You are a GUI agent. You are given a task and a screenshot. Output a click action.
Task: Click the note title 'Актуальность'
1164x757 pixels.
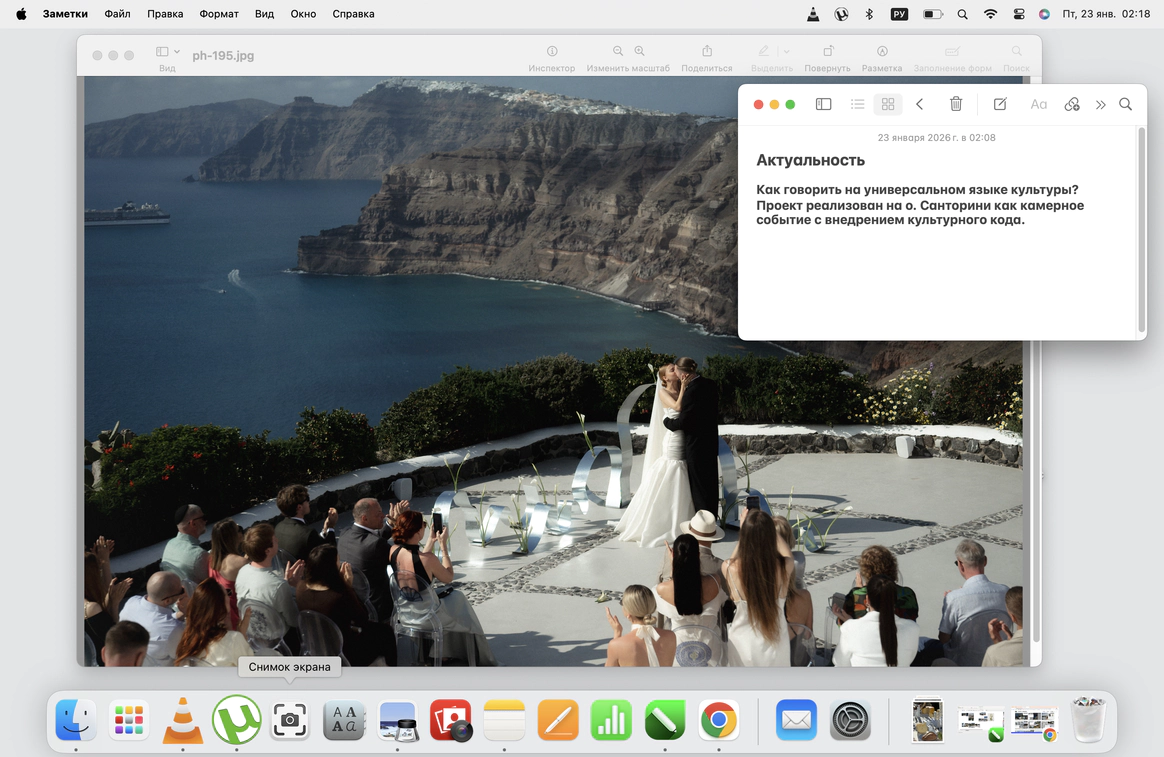(x=810, y=160)
